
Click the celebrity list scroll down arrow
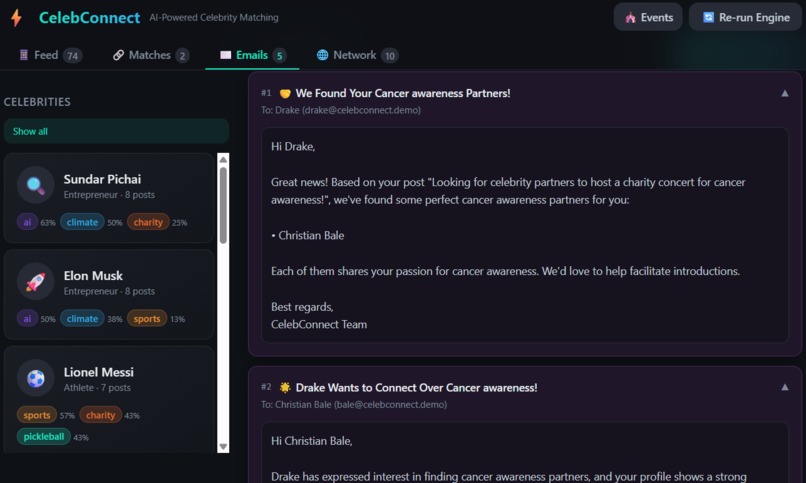point(223,447)
